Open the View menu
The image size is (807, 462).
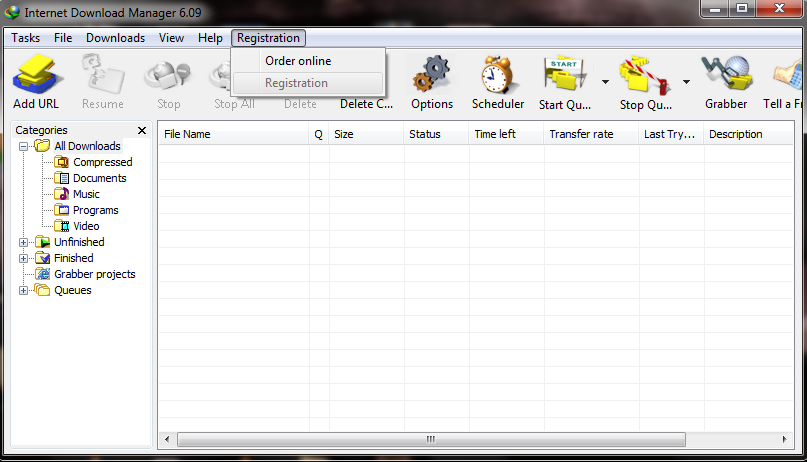(171, 38)
